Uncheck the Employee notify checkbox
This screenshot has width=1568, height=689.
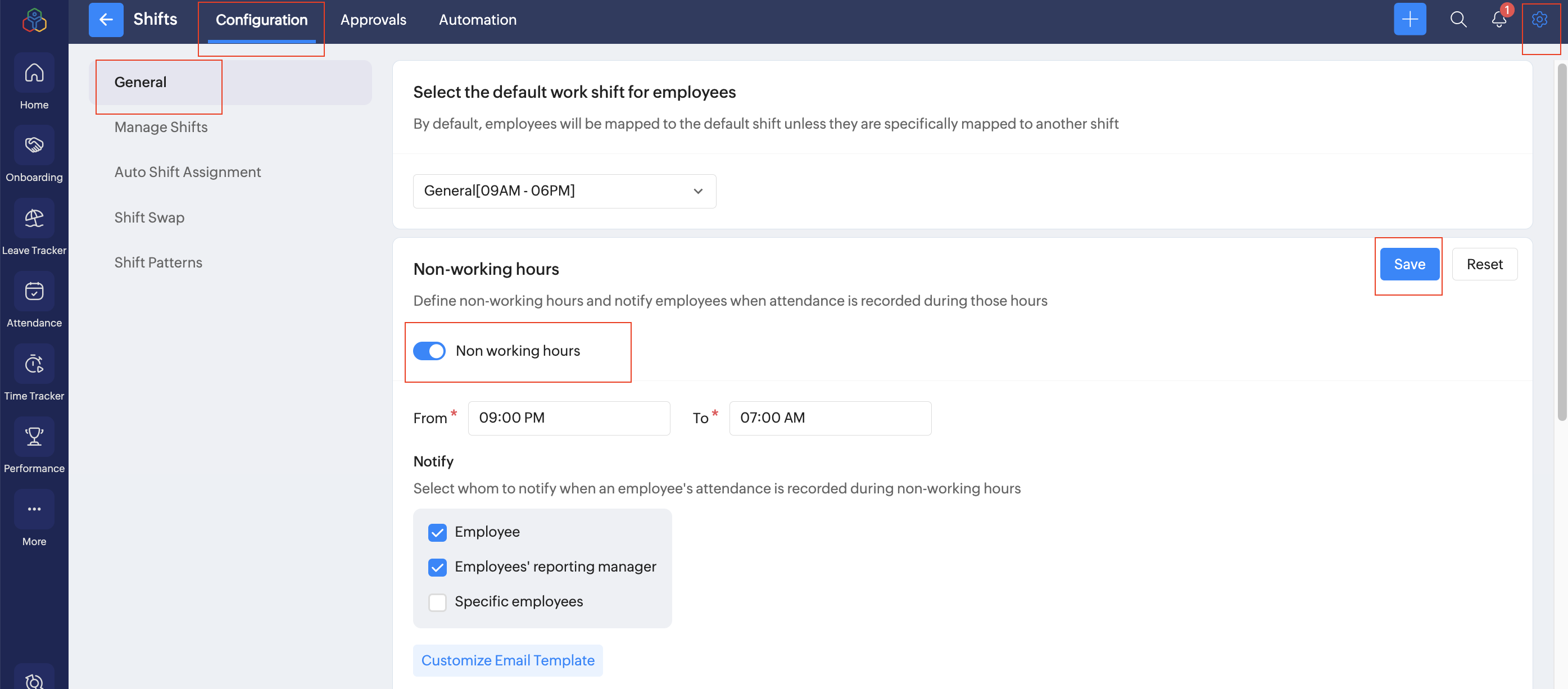coord(437,533)
